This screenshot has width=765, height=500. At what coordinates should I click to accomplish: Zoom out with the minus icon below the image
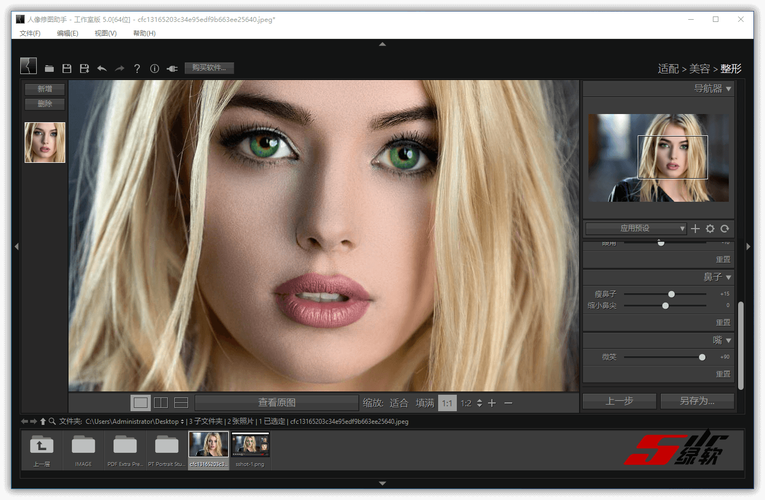click(508, 403)
